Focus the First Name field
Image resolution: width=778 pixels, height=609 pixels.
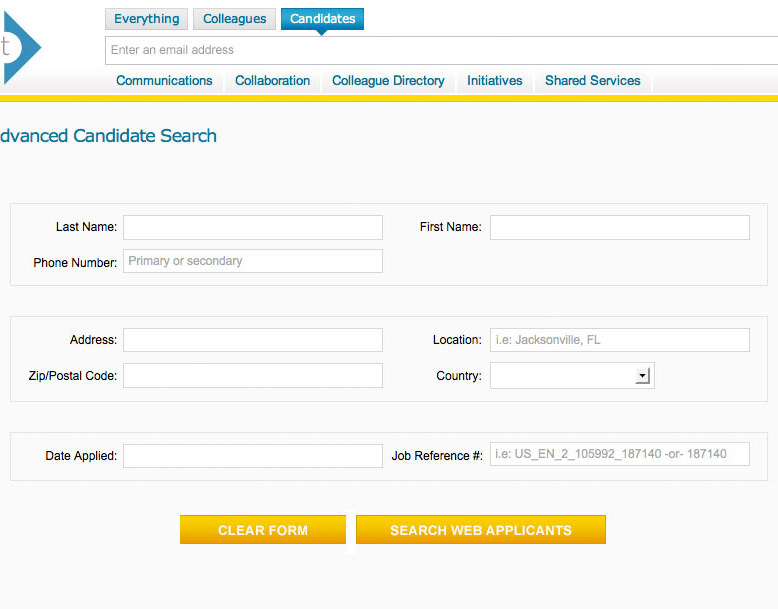click(x=620, y=227)
